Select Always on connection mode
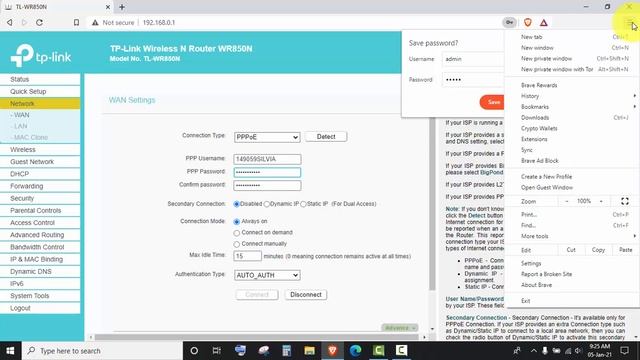Screen dimensions: 640x360 pyautogui.click(x=236, y=222)
